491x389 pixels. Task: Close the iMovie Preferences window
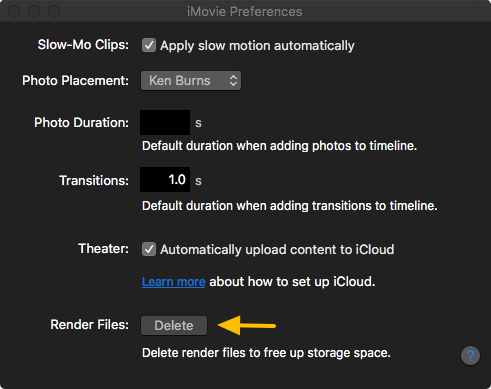tap(14, 11)
